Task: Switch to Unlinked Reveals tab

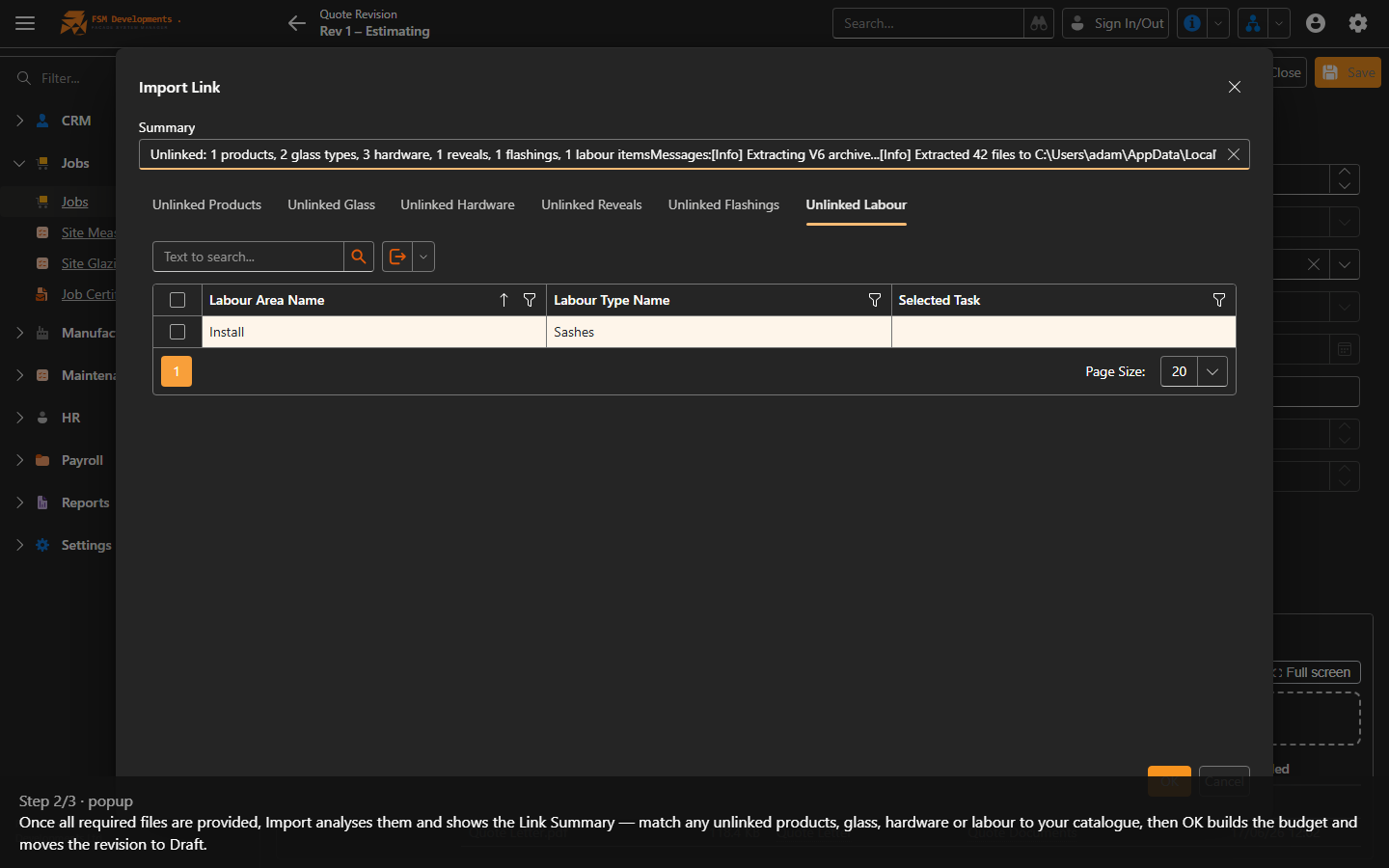Action: tap(591, 204)
